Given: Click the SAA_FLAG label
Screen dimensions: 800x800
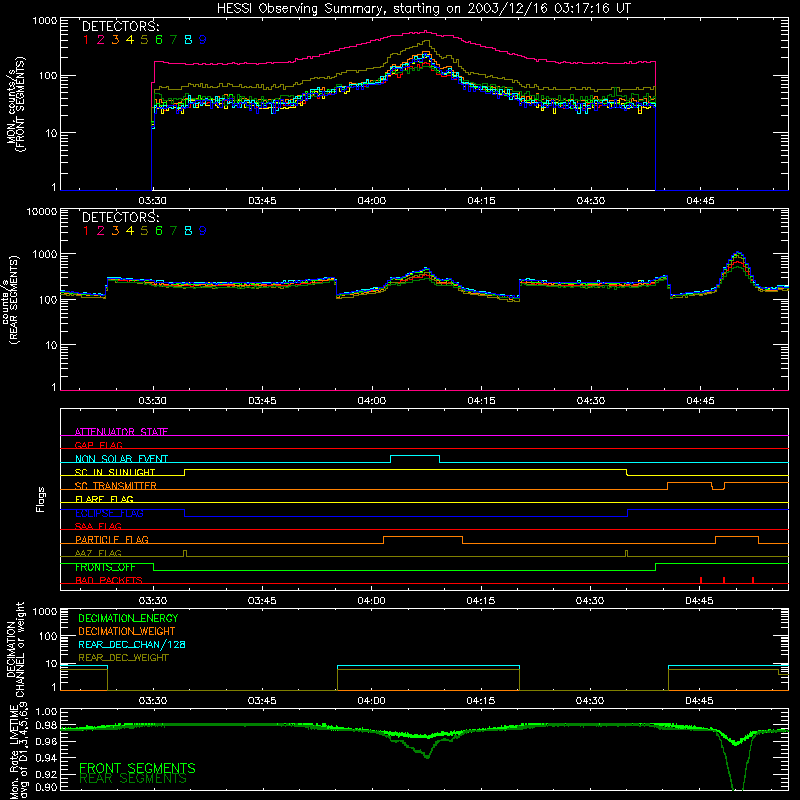Looking at the screenshot, I should [x=98, y=526].
